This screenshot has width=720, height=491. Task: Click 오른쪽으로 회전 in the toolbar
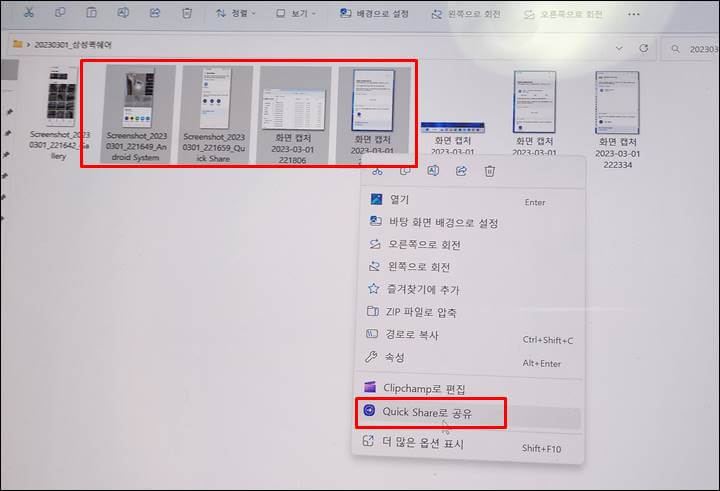563,14
